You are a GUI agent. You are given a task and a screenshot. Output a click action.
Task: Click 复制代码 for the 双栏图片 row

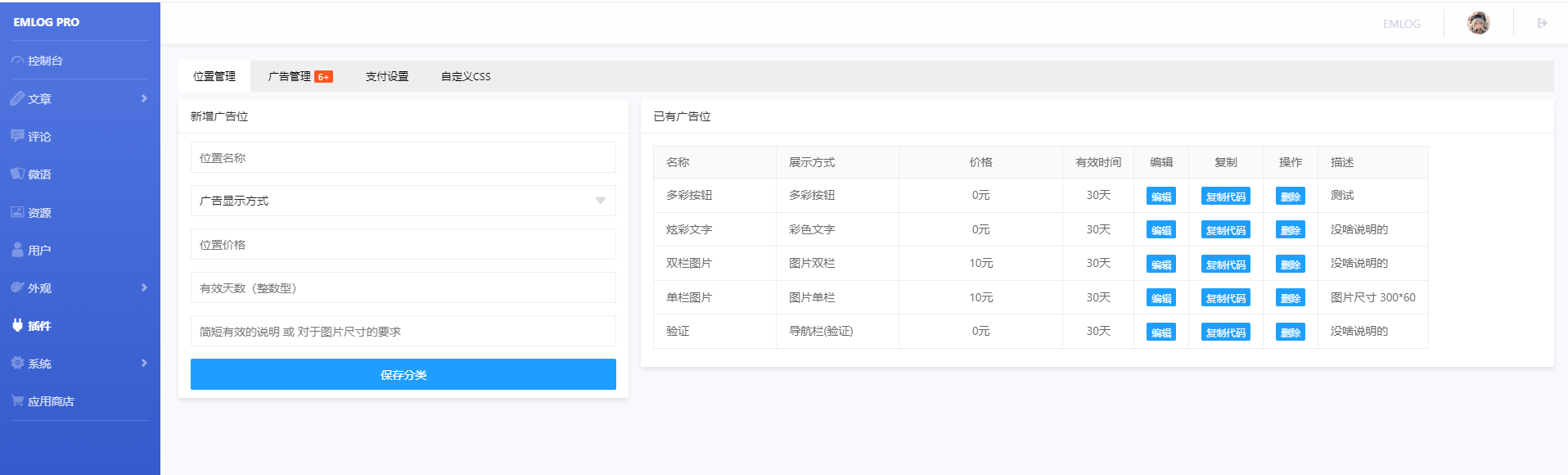[1226, 265]
